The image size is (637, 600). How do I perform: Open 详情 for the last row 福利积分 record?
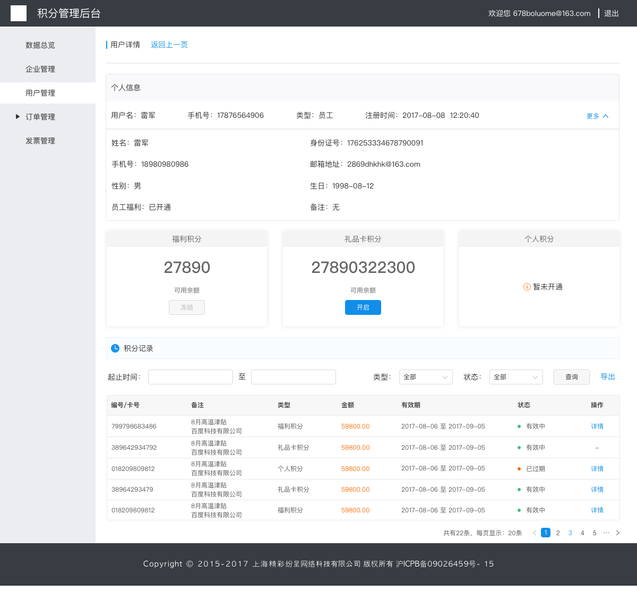pos(597,510)
